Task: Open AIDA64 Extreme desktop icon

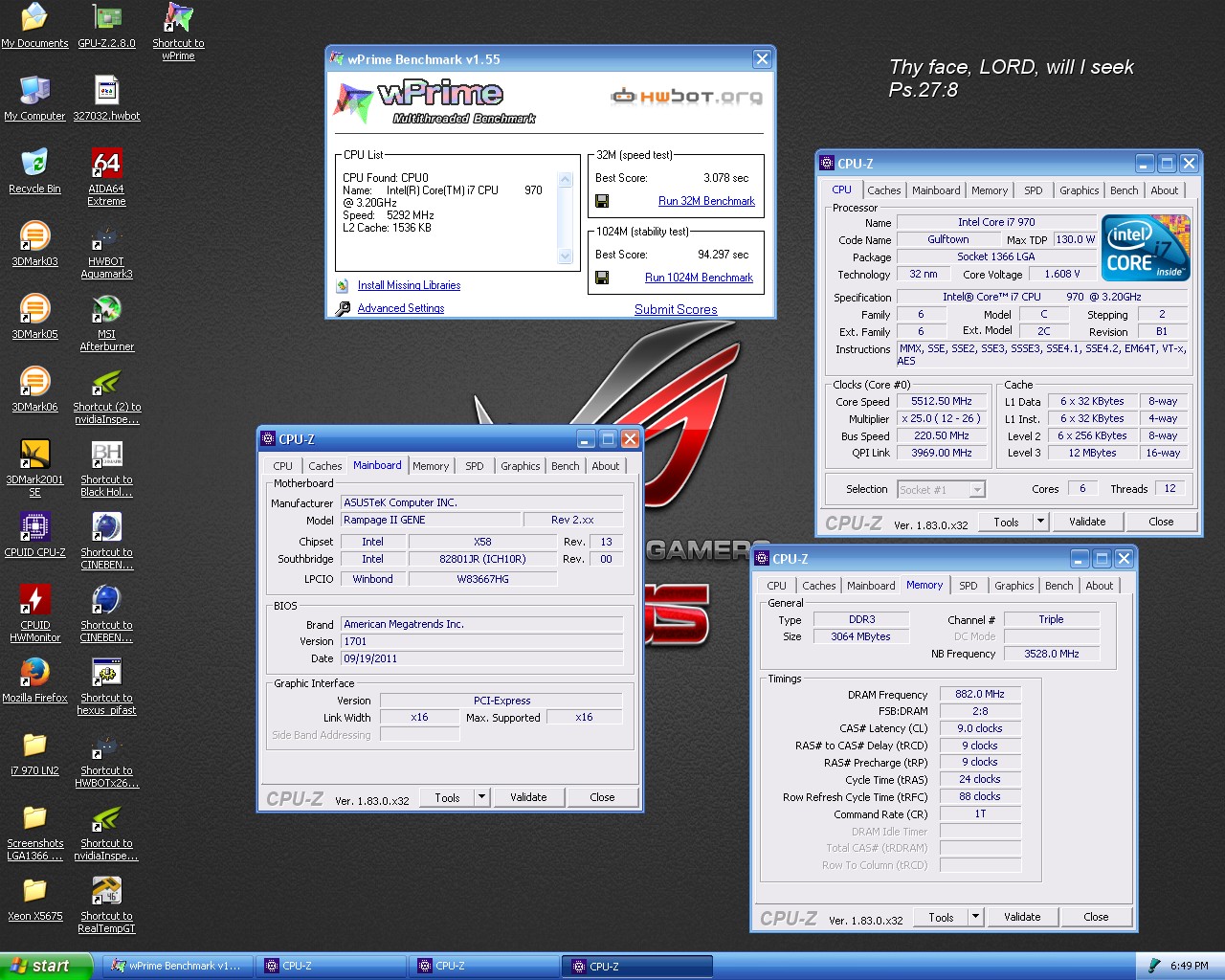Action: (x=106, y=177)
